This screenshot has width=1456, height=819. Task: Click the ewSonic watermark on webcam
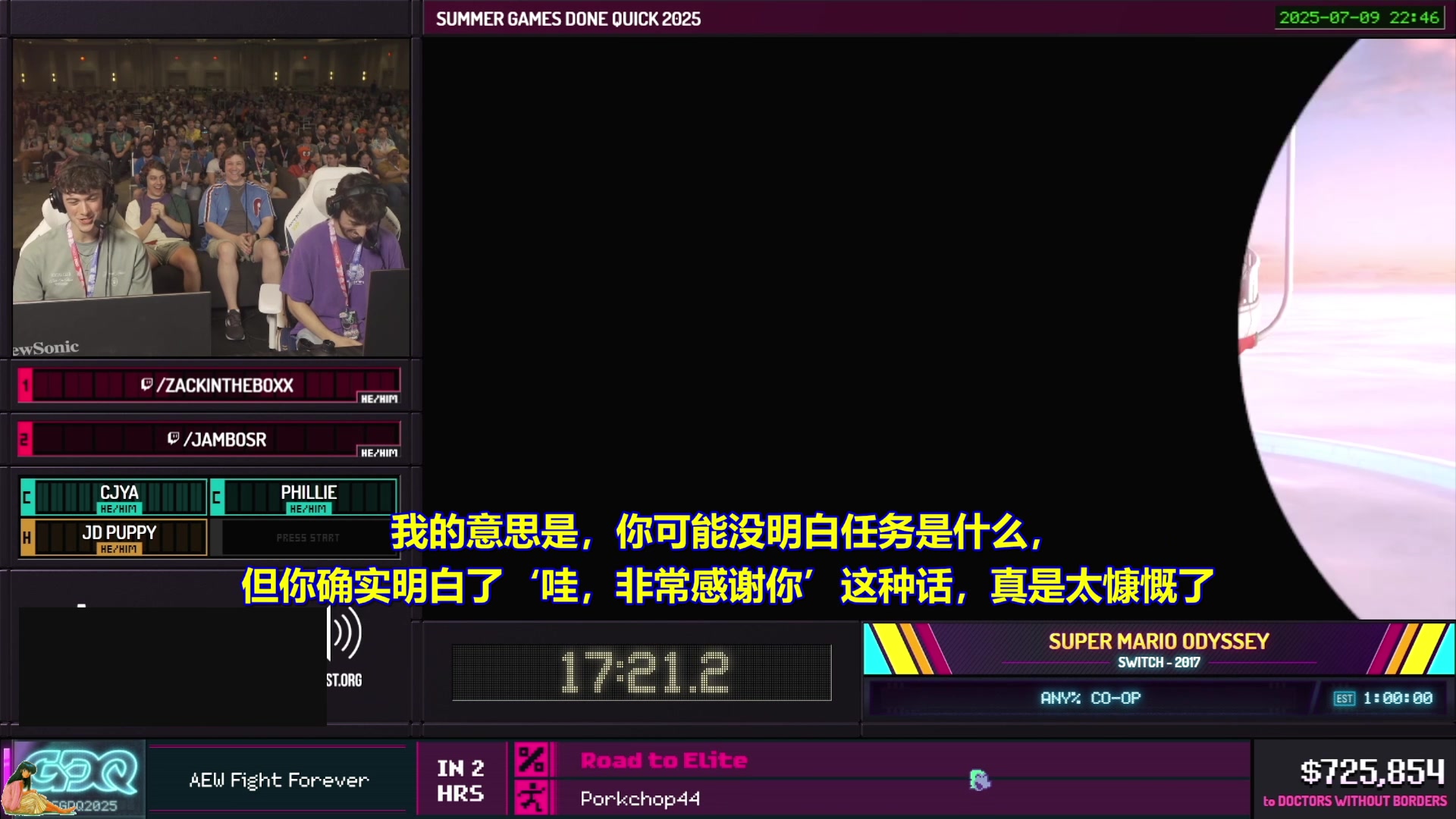46,348
